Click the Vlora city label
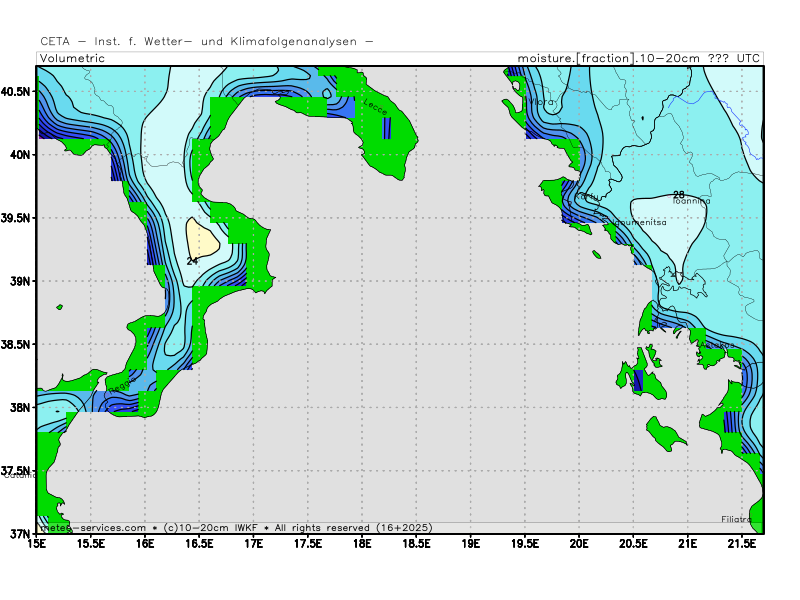The height and width of the screenshot is (600, 800). click(x=542, y=102)
